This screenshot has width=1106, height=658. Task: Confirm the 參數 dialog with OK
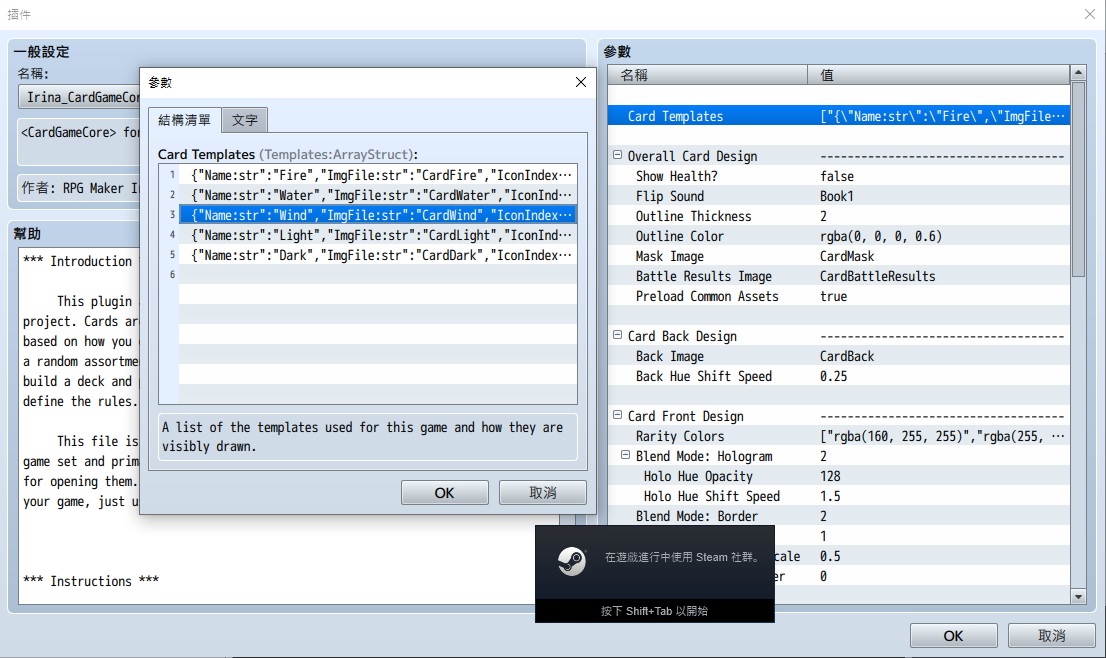pyautogui.click(x=444, y=493)
